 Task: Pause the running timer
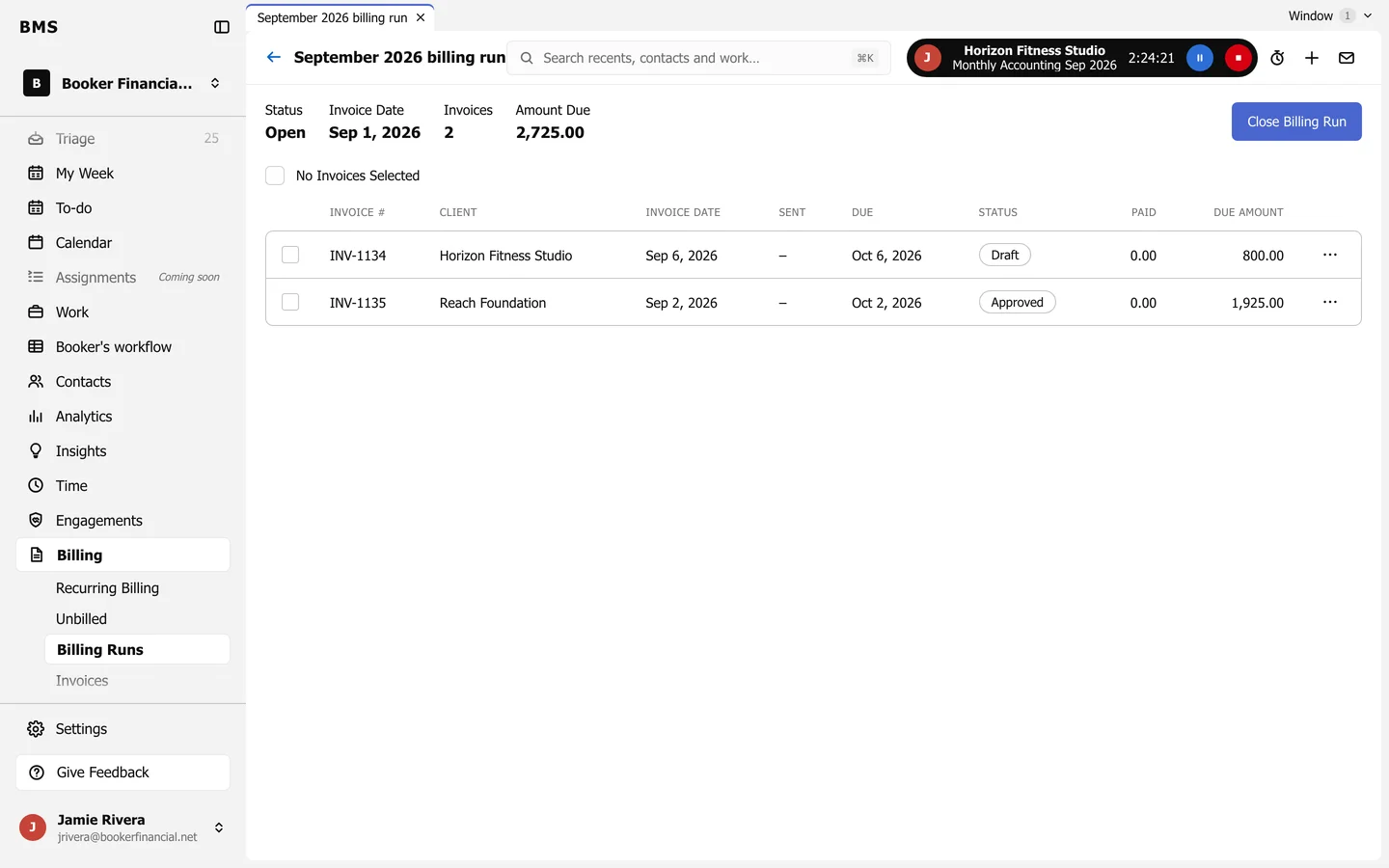[x=1200, y=58]
